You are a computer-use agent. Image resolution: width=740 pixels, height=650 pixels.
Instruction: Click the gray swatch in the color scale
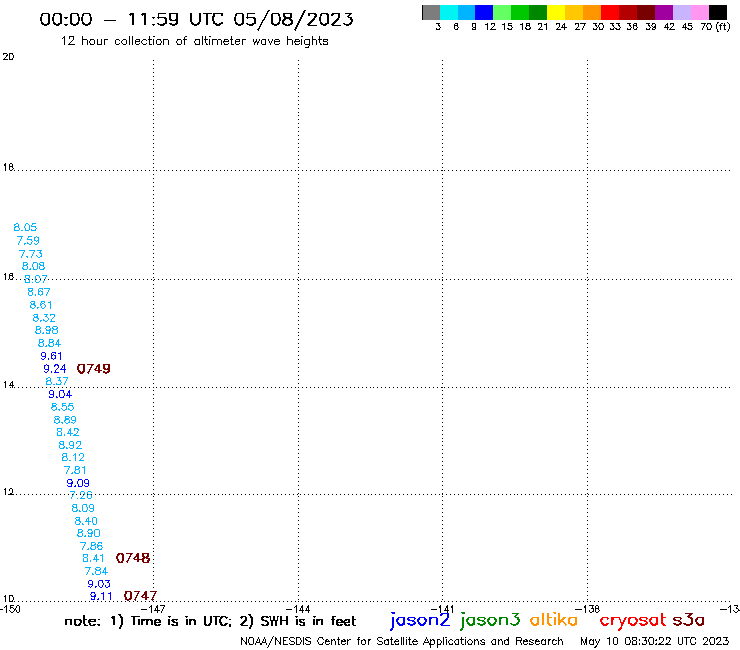coord(431,12)
